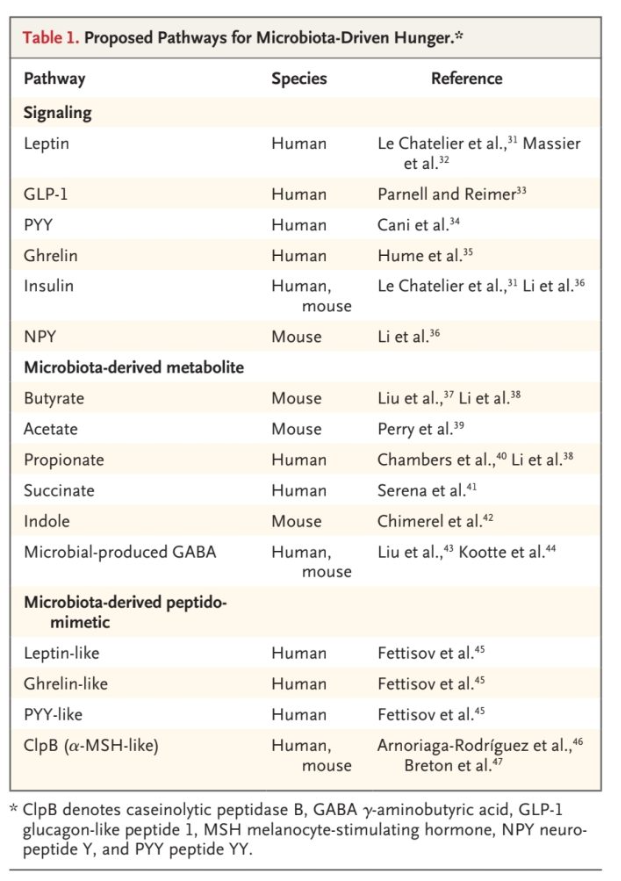Click the ClpB footnote text below table
This screenshot has height=881, width=621.
click(x=299, y=829)
